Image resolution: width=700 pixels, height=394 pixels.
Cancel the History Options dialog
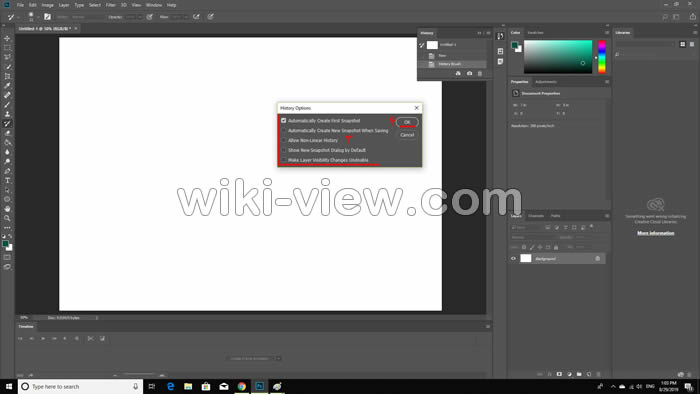[407, 134]
